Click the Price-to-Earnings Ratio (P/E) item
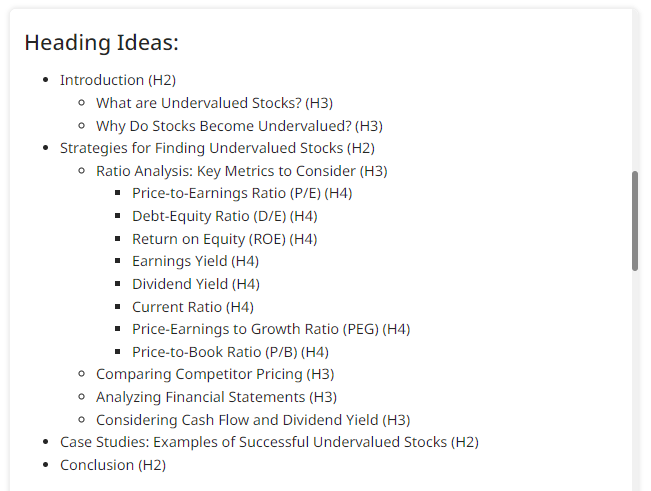The height and width of the screenshot is (491, 651). [242, 193]
